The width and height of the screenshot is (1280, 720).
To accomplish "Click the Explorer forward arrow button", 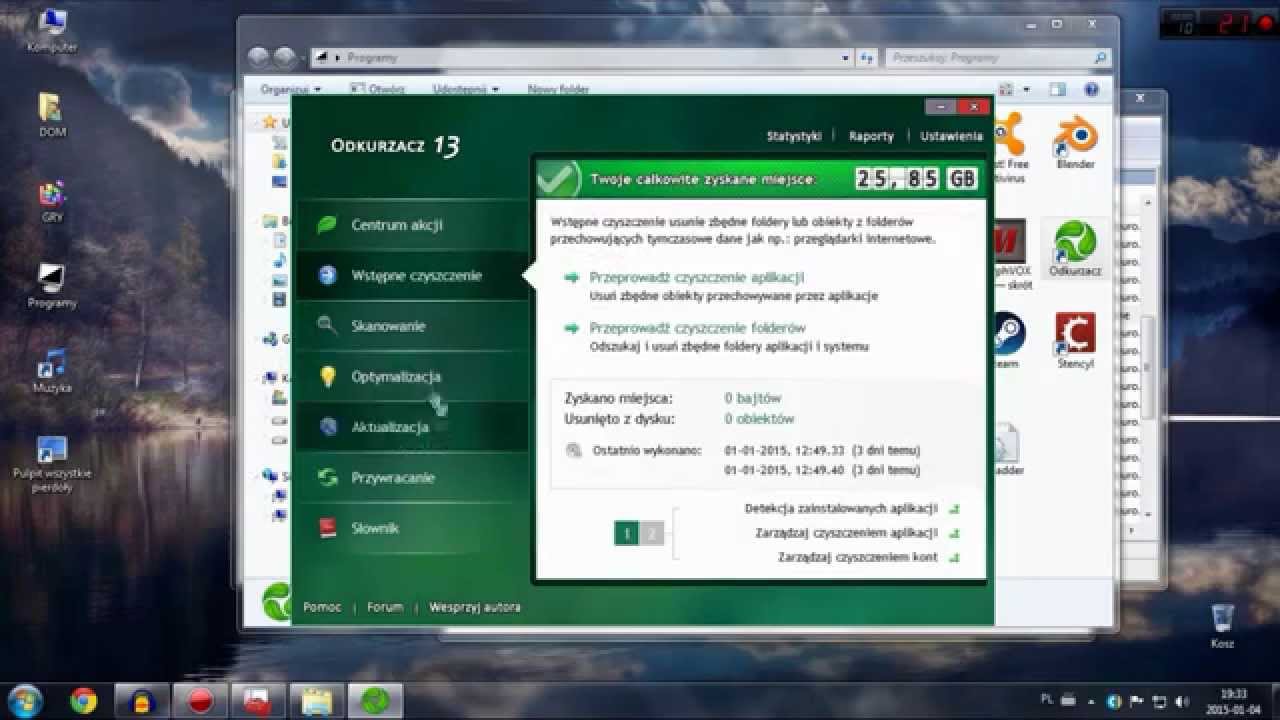I will pyautogui.click(x=284, y=57).
